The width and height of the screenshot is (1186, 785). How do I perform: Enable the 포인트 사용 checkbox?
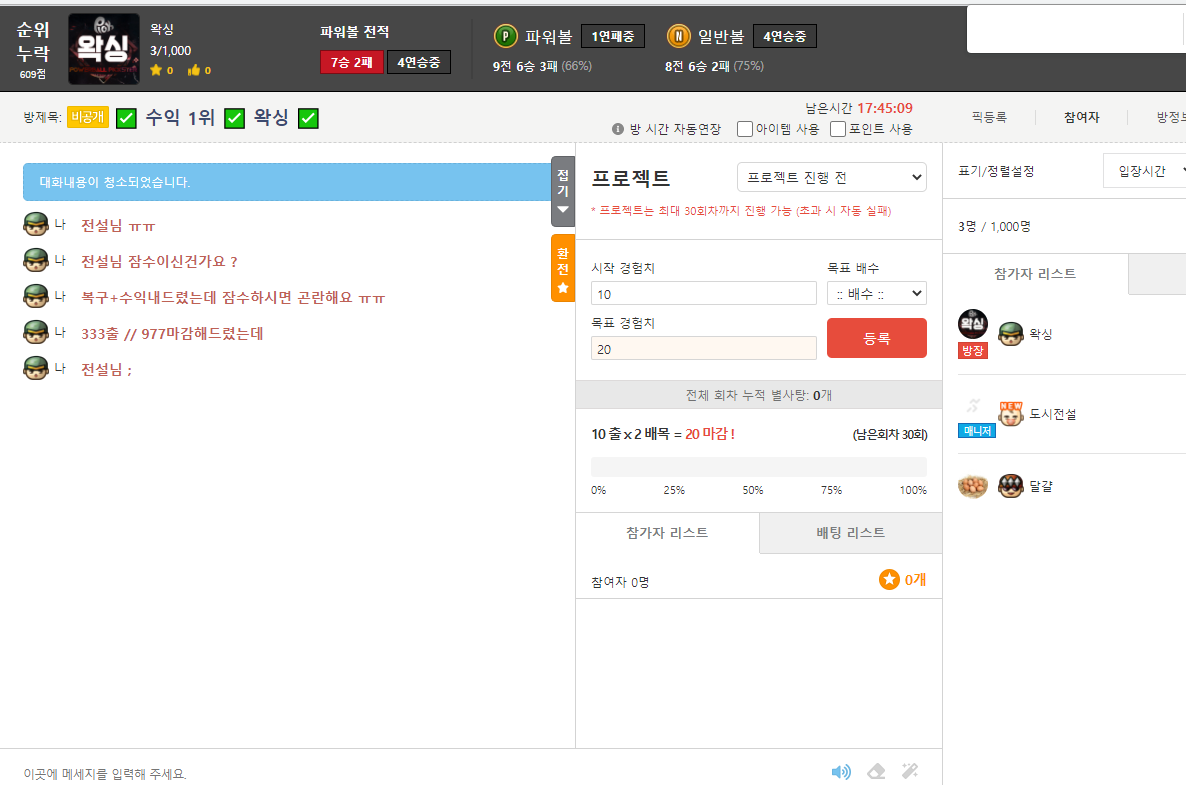(838, 129)
